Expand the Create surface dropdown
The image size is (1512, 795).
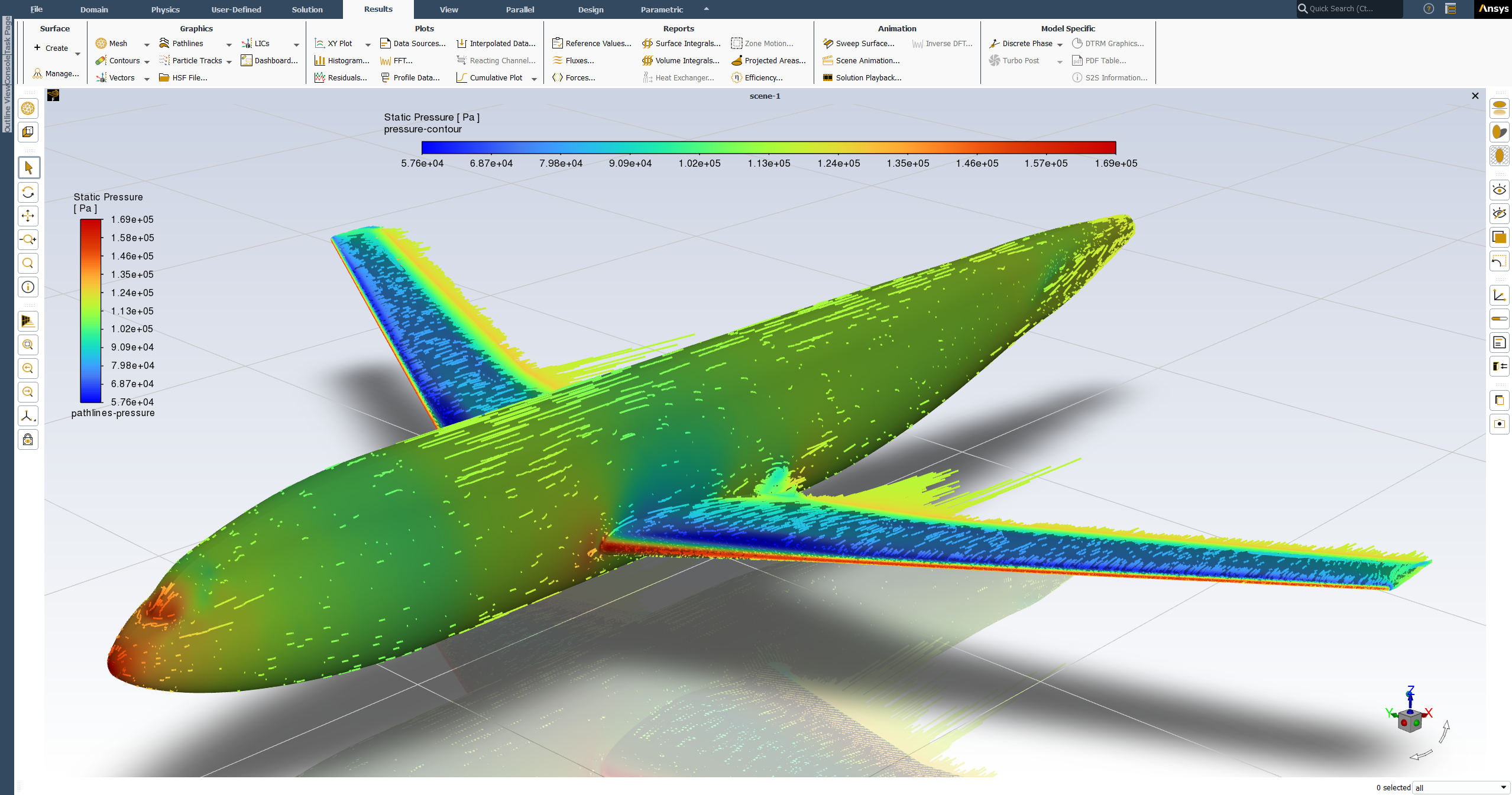pos(77,54)
